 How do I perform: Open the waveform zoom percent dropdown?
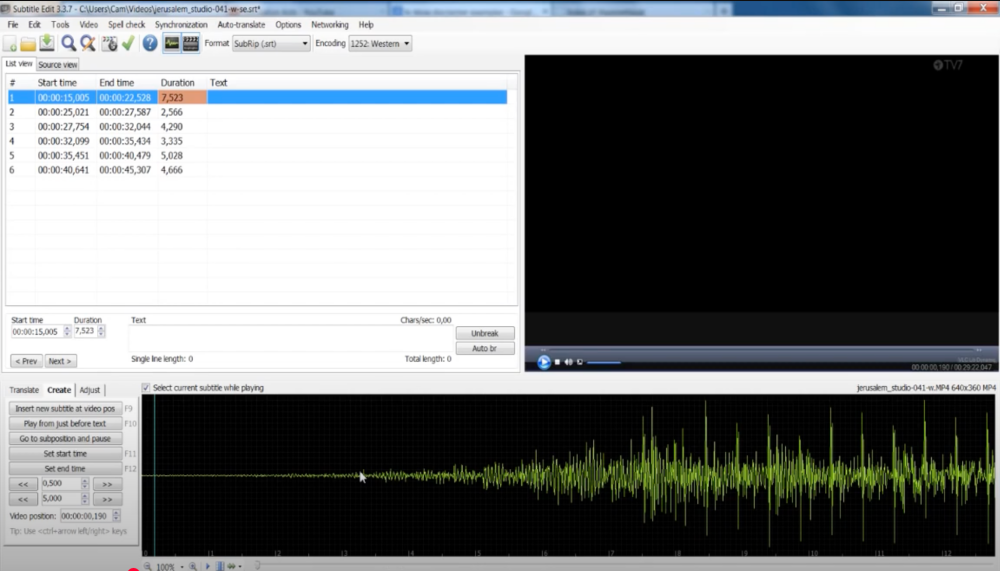click(x=182, y=567)
